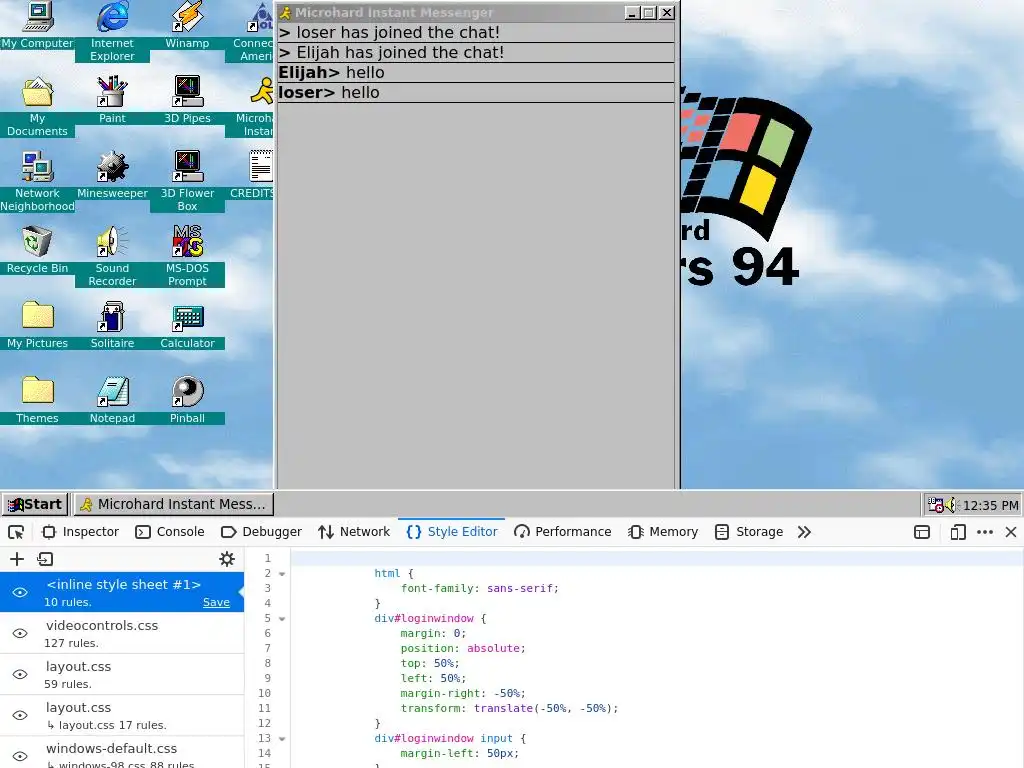Viewport: 1024px width, 768px height.
Task: Close the developer tools panel
Action: coord(1011,532)
